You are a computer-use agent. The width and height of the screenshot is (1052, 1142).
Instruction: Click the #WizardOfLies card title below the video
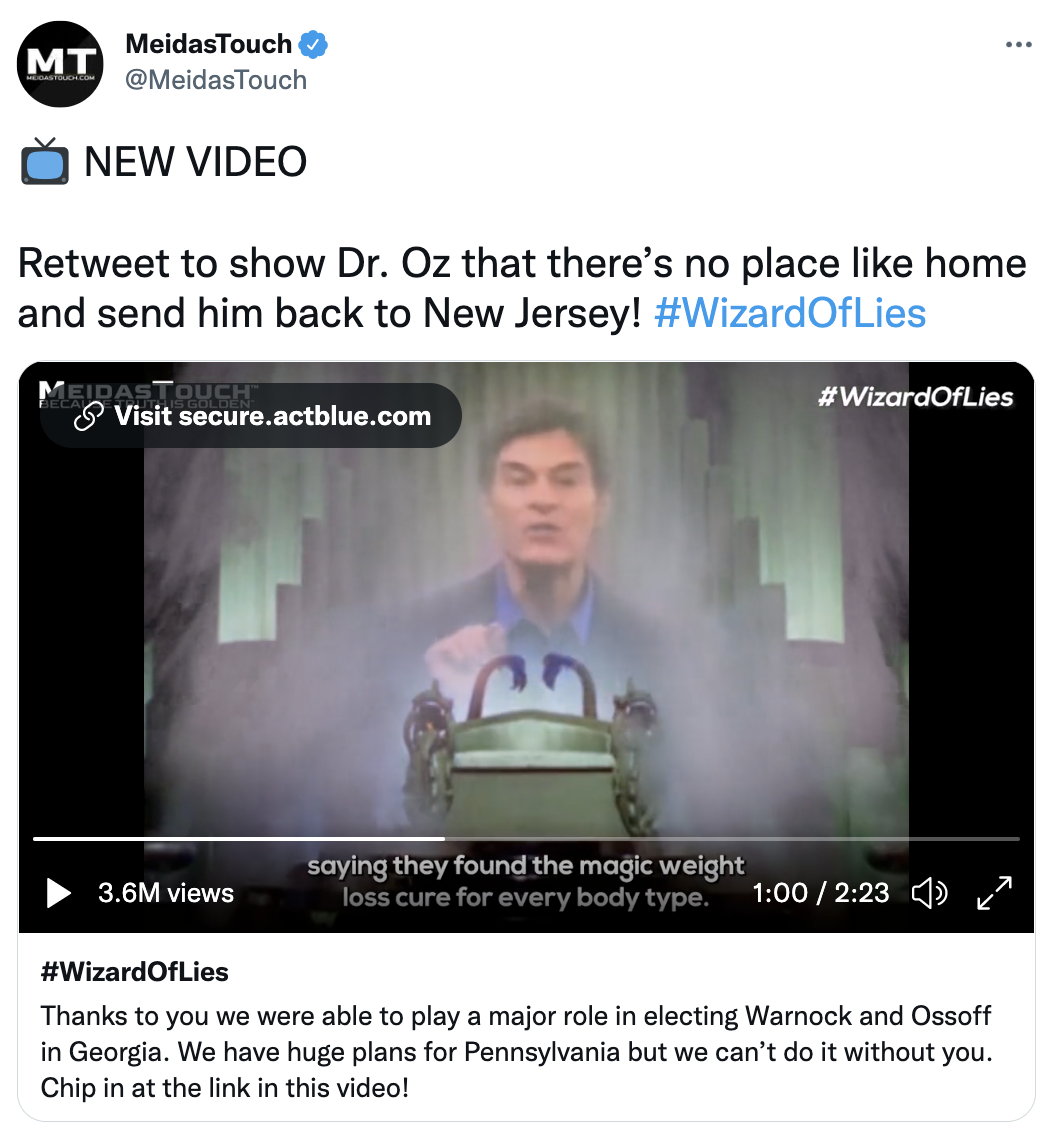(x=135, y=972)
